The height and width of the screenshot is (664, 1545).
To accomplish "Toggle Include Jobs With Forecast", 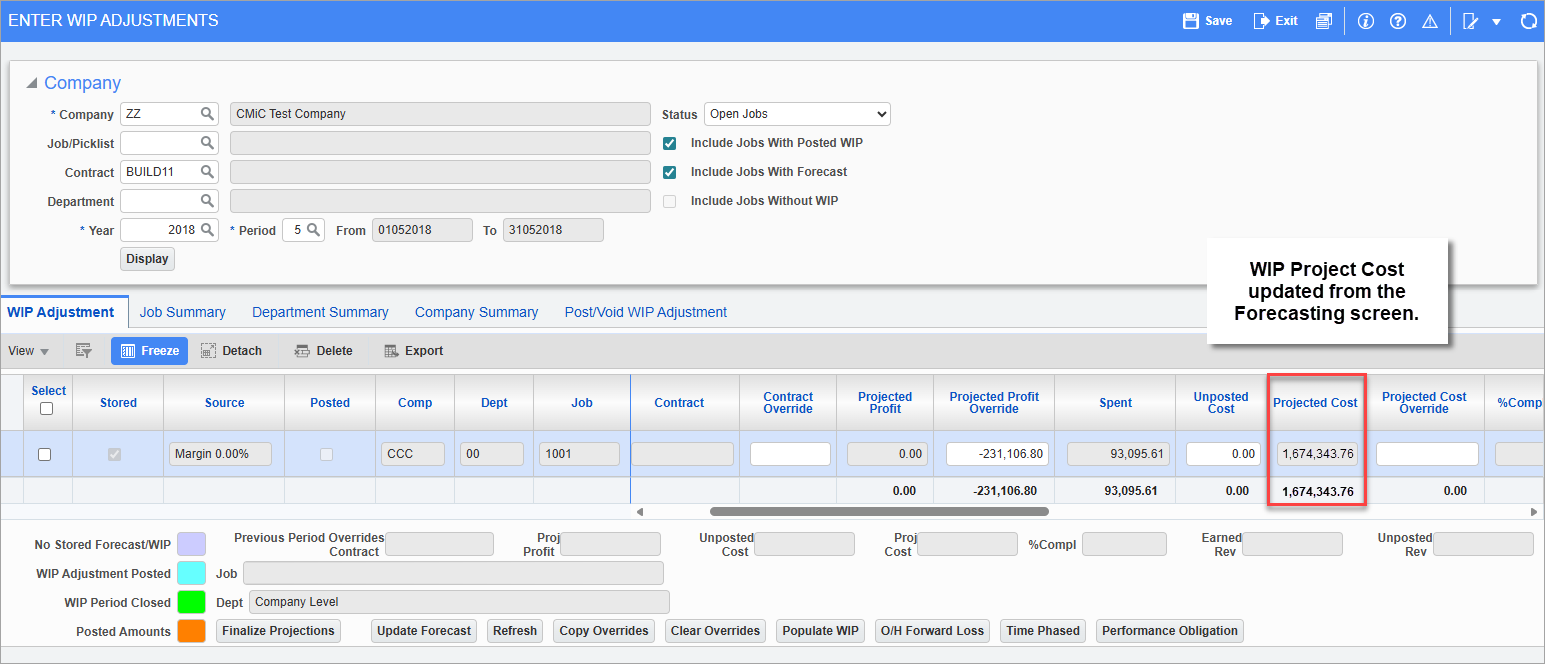I will 670,172.
